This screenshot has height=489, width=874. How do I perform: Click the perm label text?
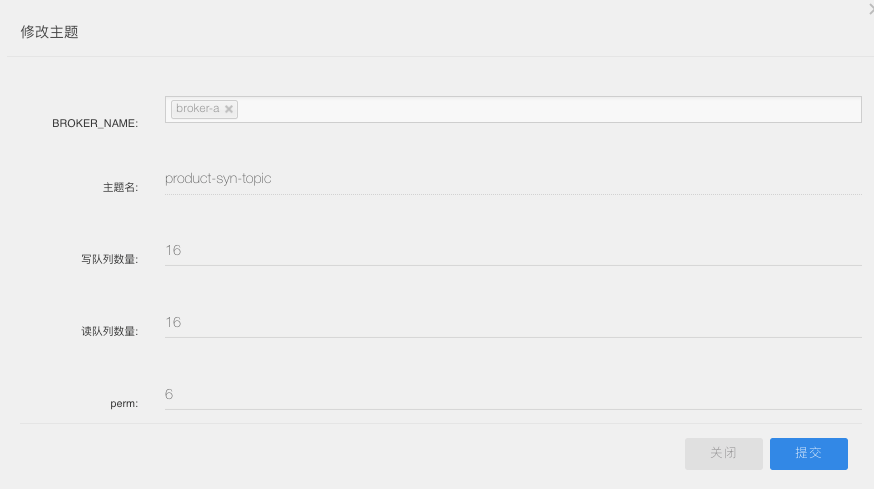124,403
